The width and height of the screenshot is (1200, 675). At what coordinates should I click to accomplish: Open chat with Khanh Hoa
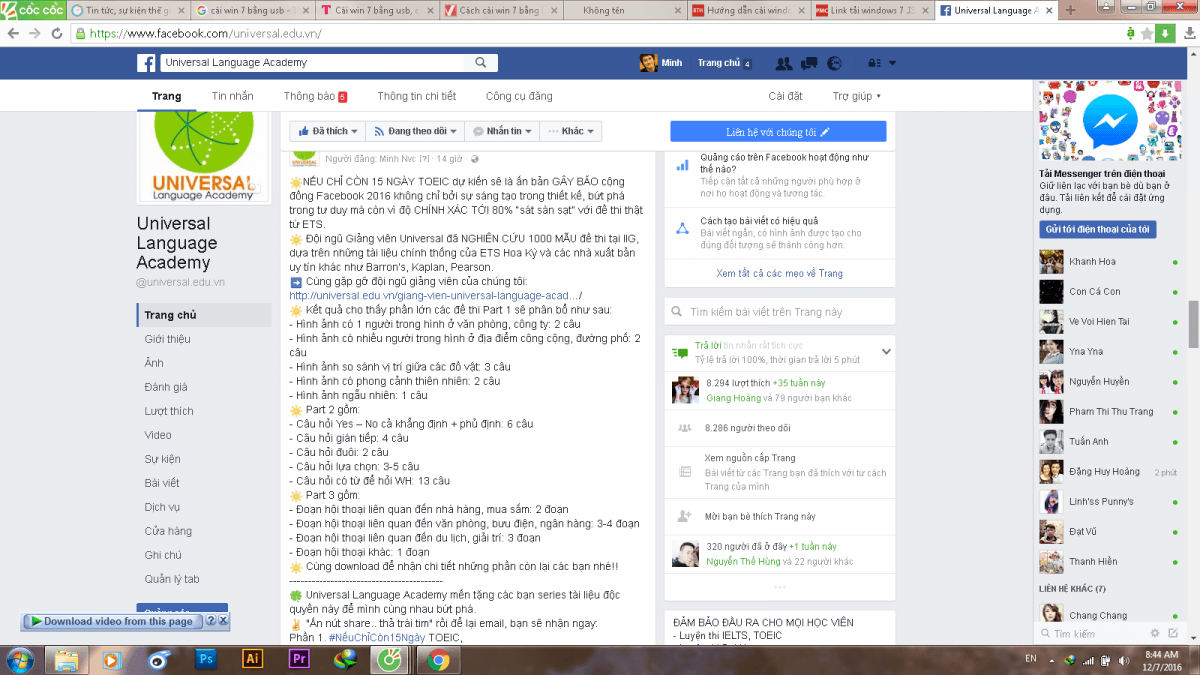[x=1108, y=262]
